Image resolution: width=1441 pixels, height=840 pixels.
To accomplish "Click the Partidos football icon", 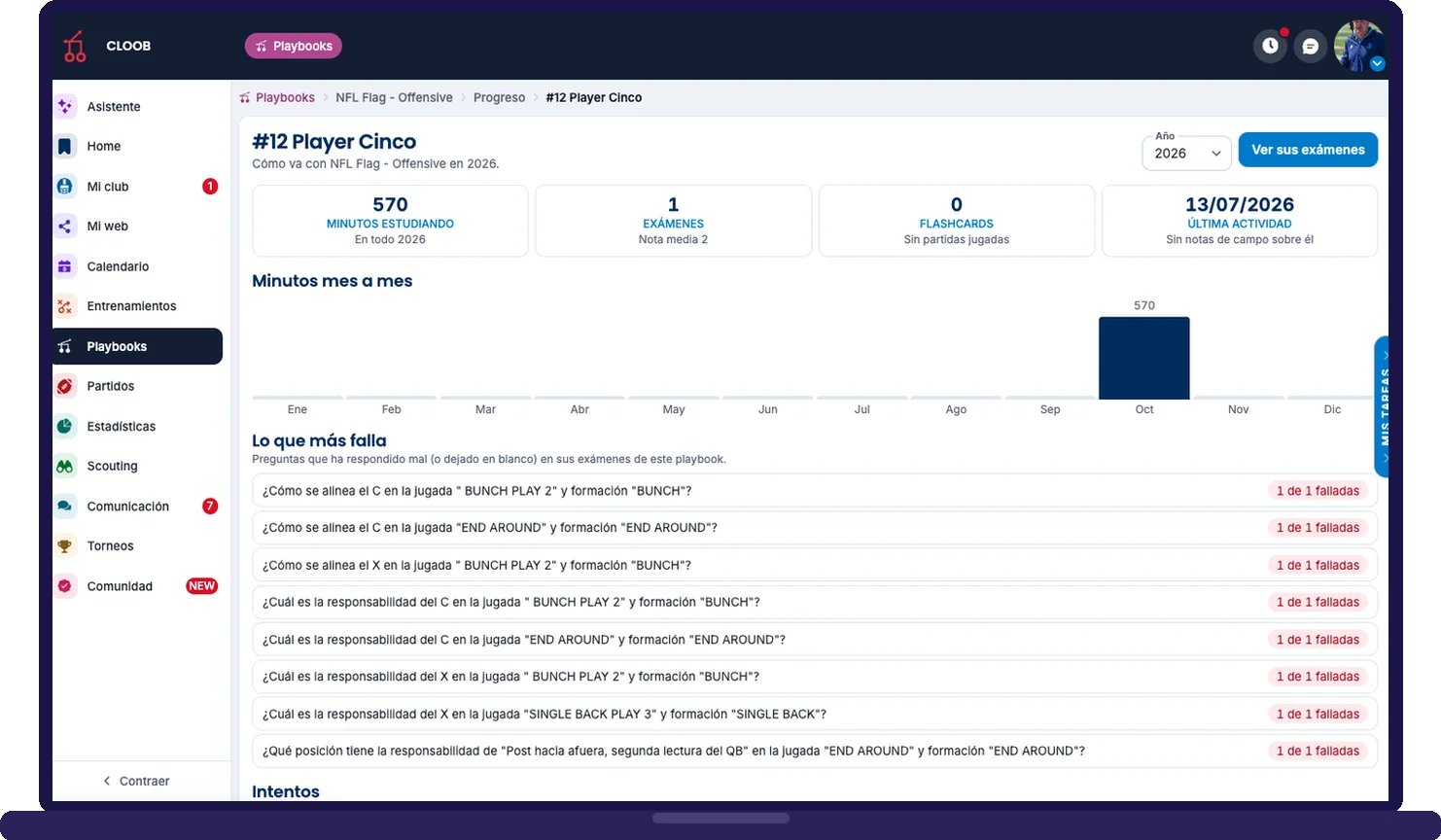I will point(65,386).
